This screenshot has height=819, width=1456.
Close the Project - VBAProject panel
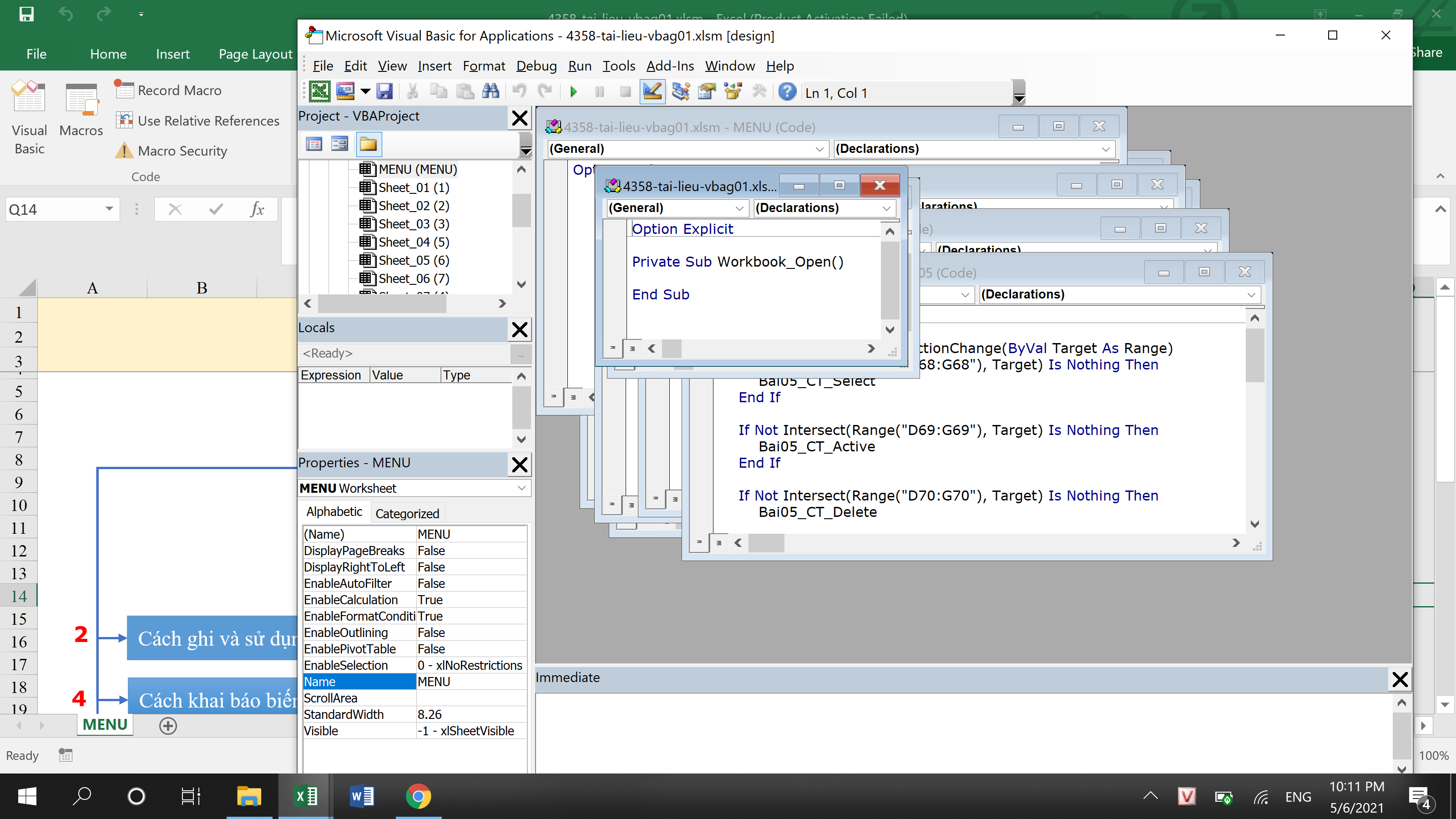[x=520, y=117]
